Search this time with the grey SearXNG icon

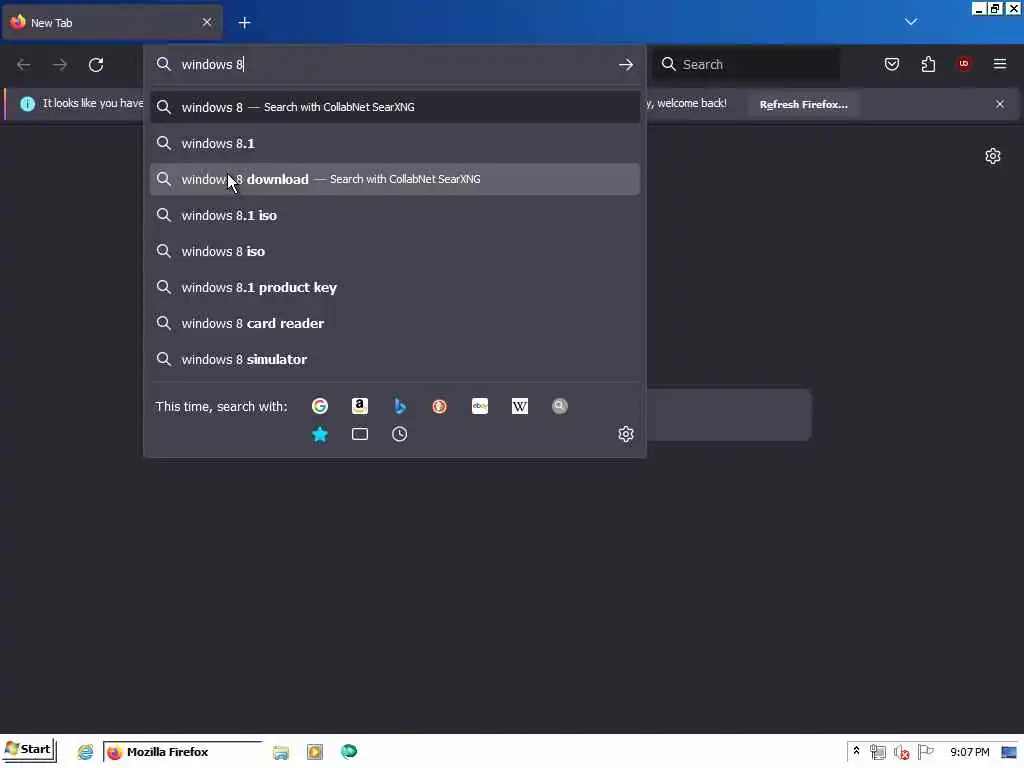(x=560, y=406)
